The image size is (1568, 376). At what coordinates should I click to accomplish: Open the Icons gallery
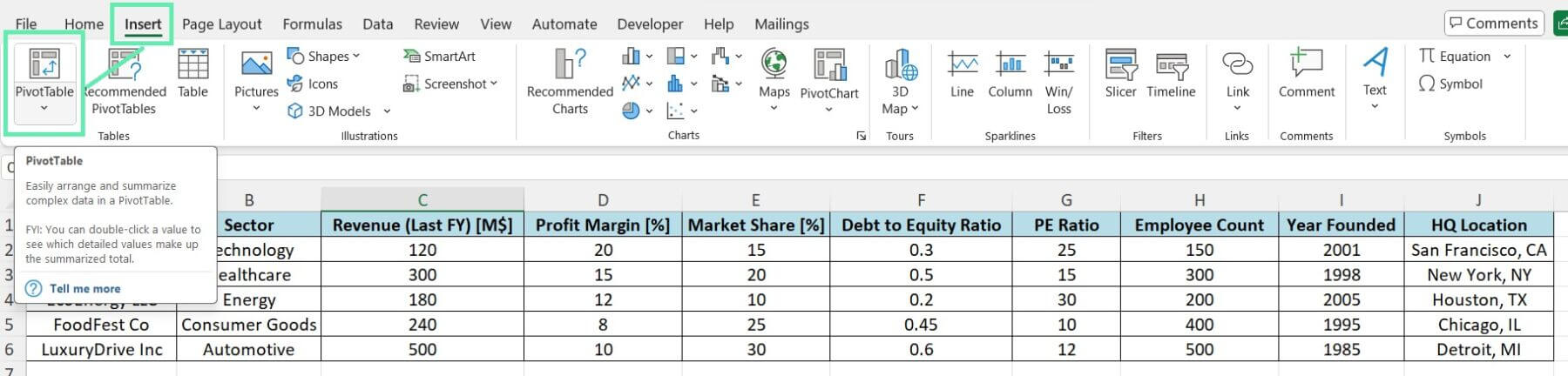(x=313, y=84)
